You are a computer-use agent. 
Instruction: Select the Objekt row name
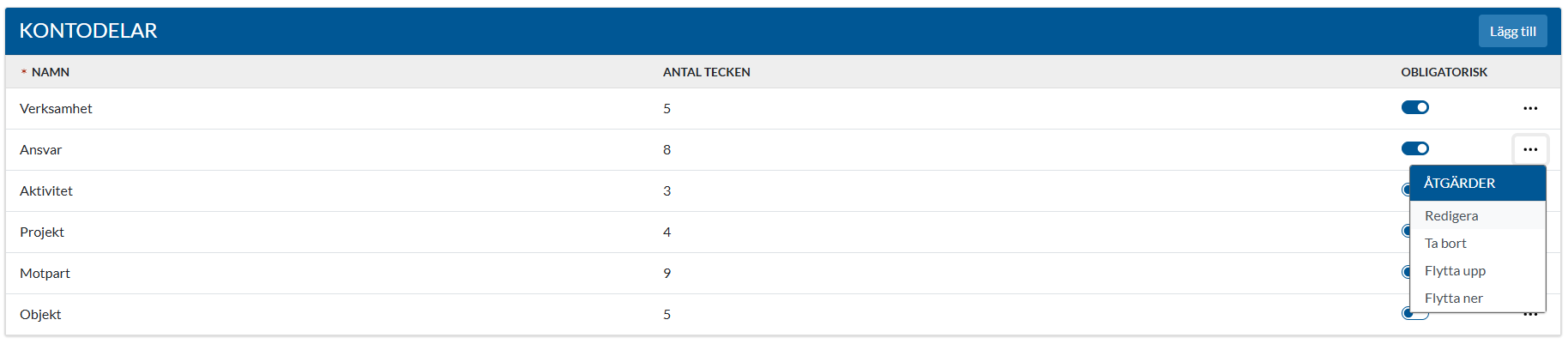tap(40, 315)
